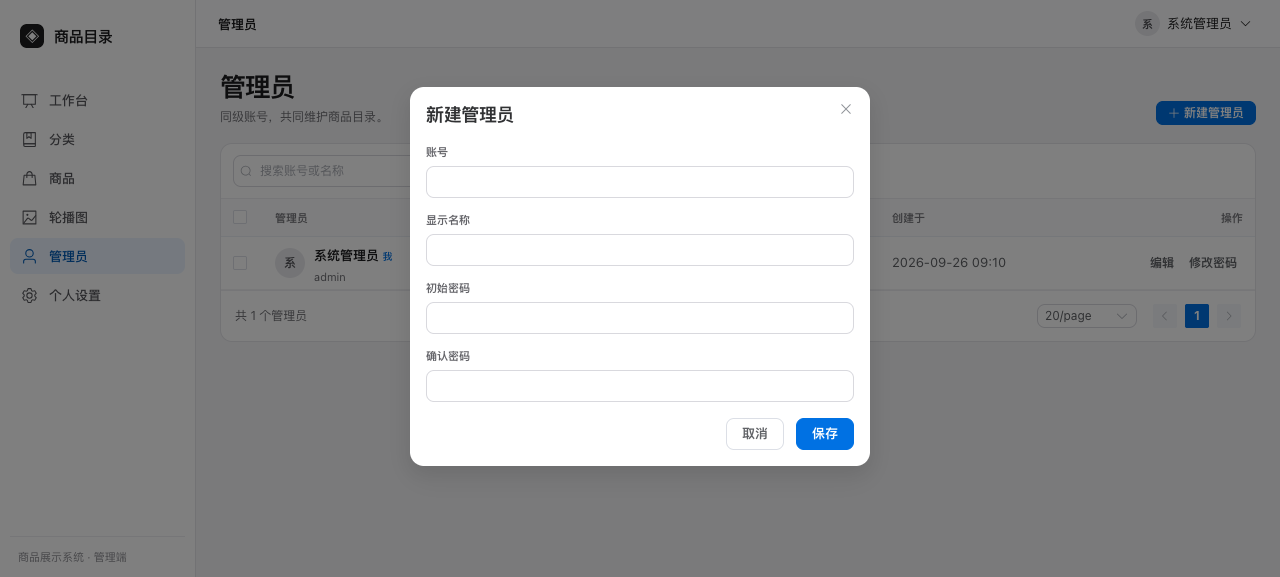Focus the 账号 input field
This screenshot has height=577, width=1280.
640,182
